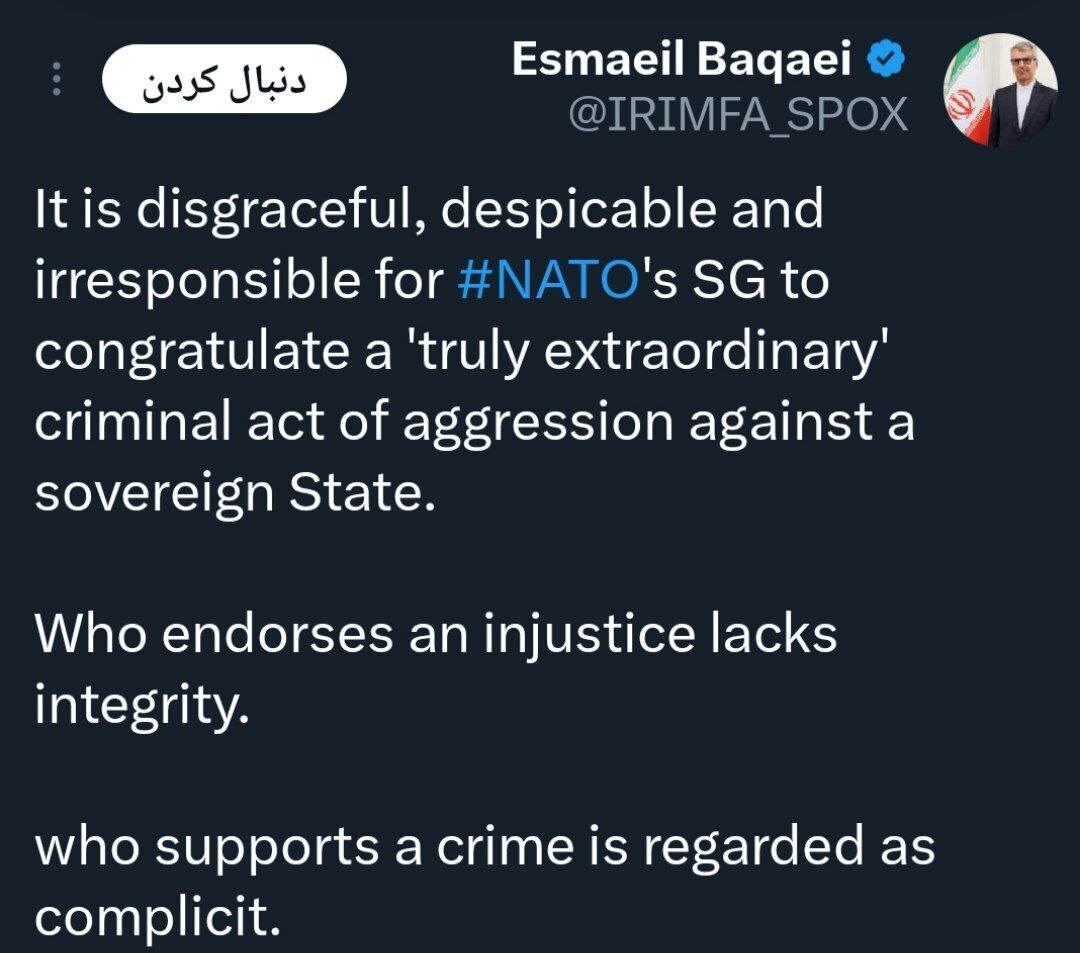Click the text 'criminal act of aggression'
1080x953 pixels.
point(353,422)
